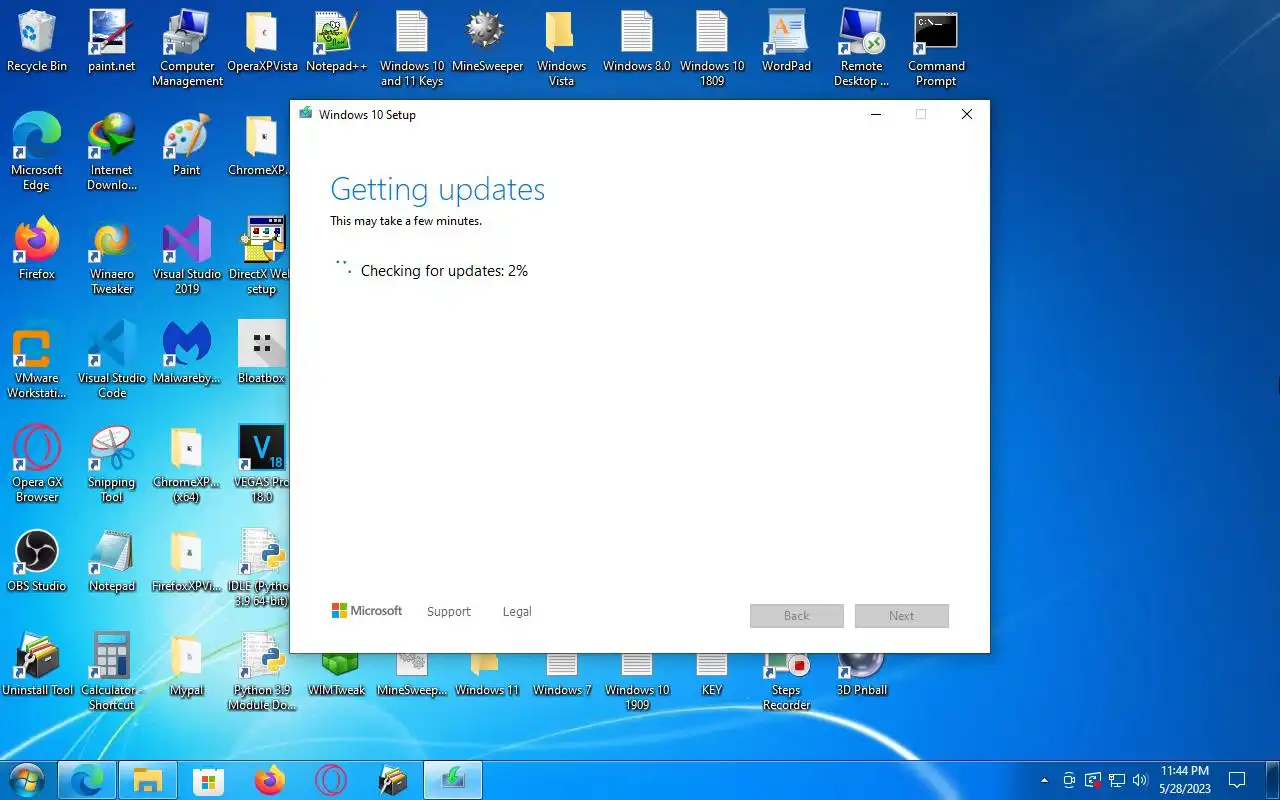The height and width of the screenshot is (800, 1280).
Task: Select the Computer Management shortcut
Action: click(x=187, y=49)
